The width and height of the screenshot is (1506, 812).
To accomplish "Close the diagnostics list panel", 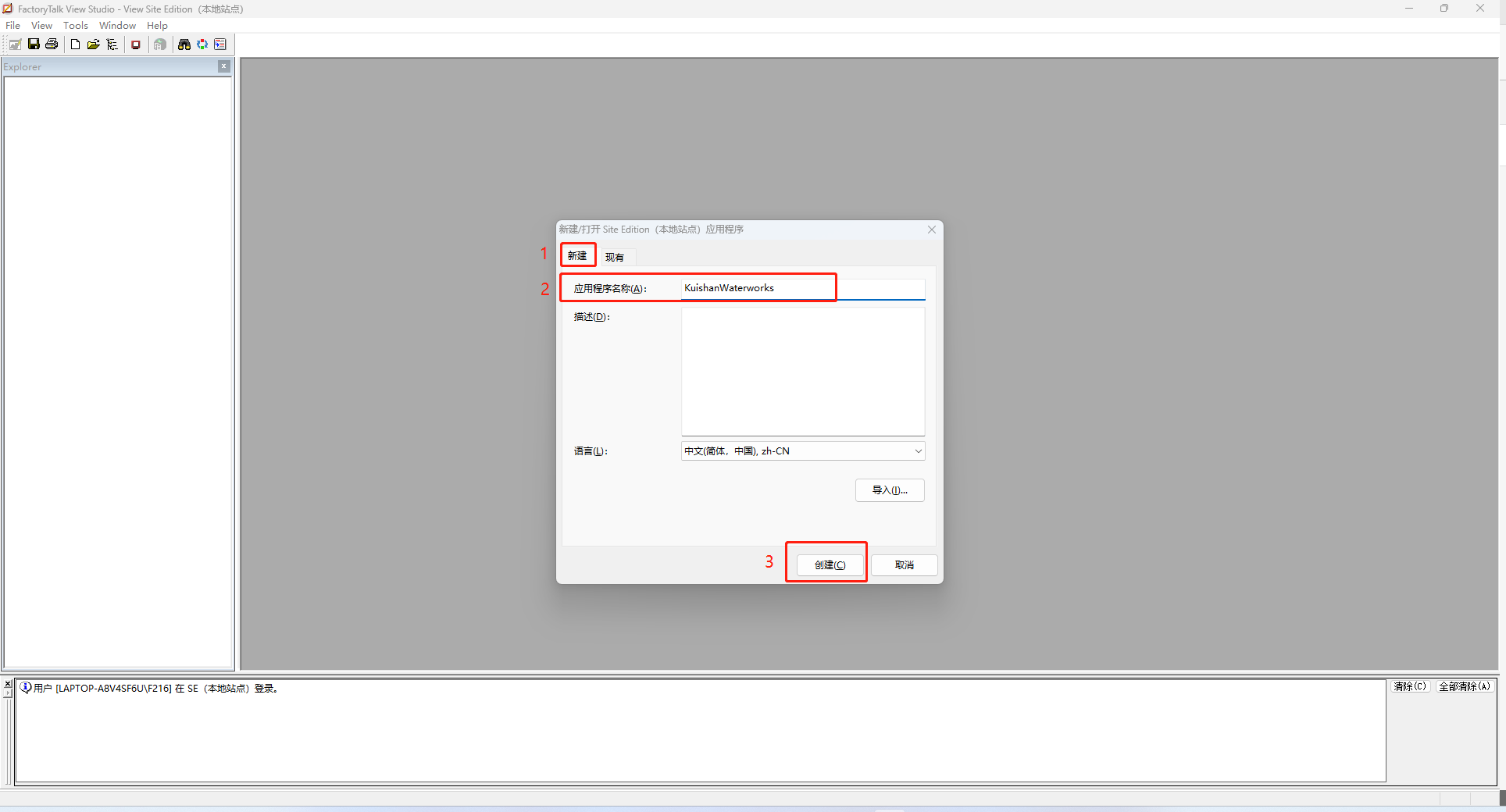I will pyautogui.click(x=8, y=684).
